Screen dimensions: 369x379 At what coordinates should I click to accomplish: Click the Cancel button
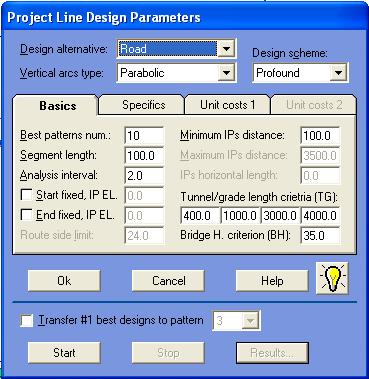(168, 281)
